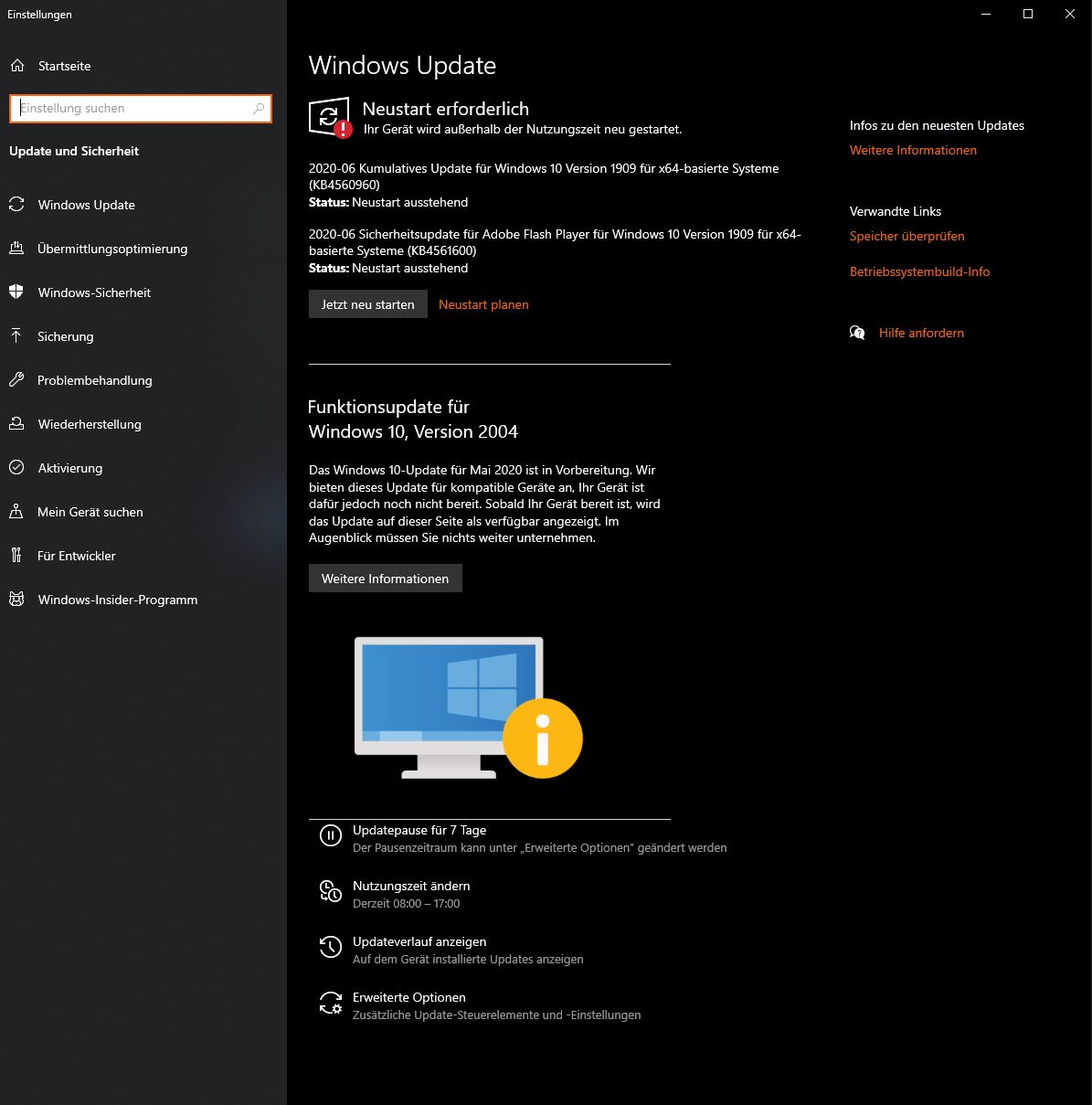Click the Funktionsupdate für Windows 10 heading
Image resolution: width=1092 pixels, height=1105 pixels.
coord(413,420)
